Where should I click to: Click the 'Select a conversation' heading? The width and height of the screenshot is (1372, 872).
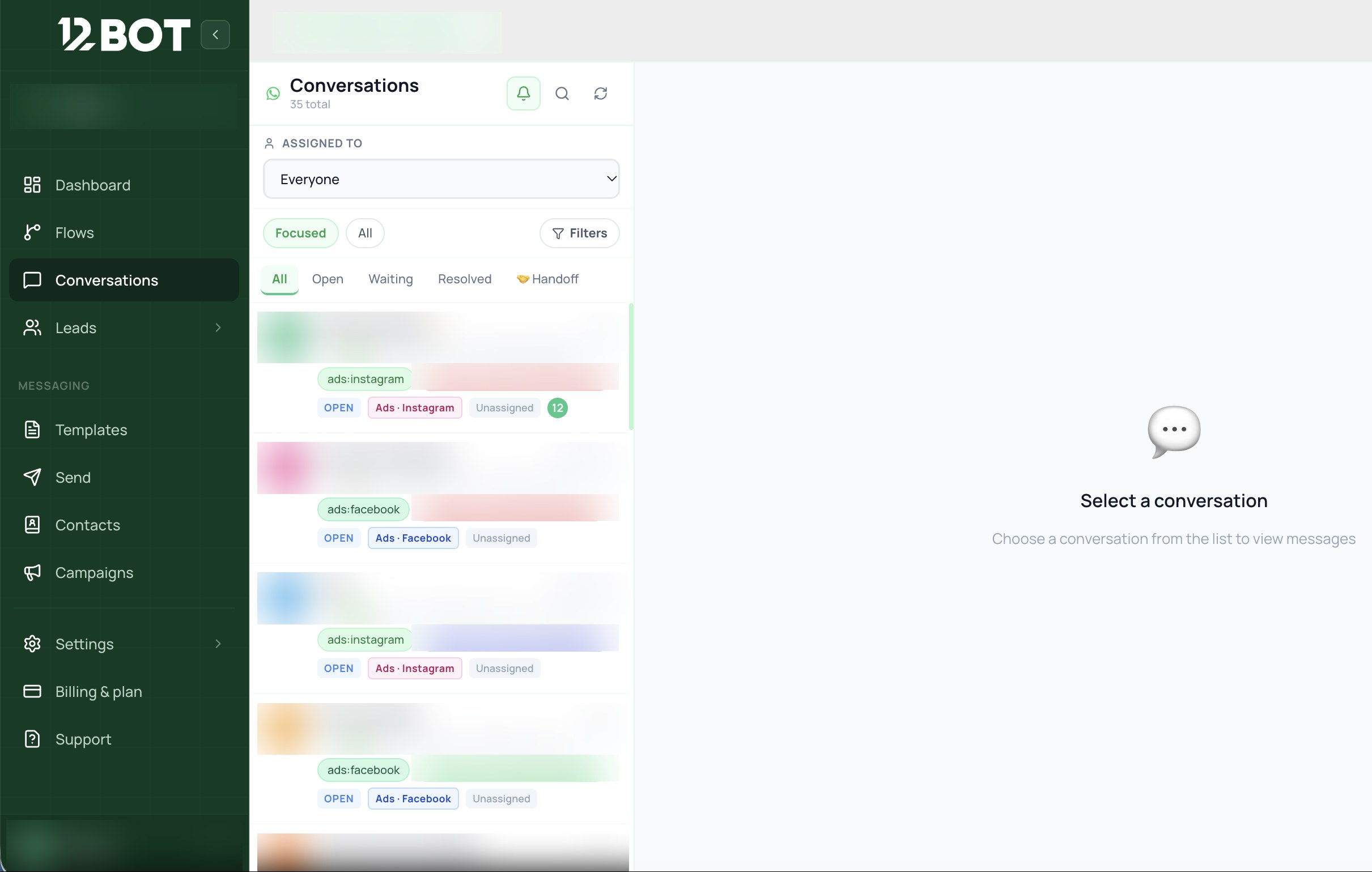pos(1174,500)
